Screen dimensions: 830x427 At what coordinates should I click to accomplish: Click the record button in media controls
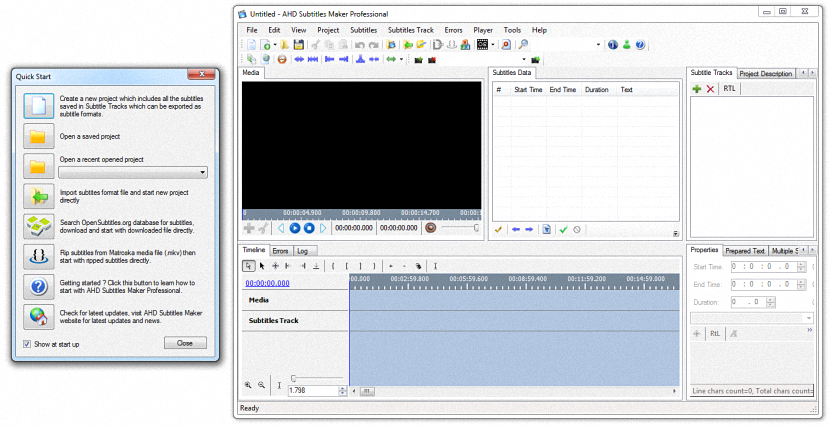pos(431,228)
